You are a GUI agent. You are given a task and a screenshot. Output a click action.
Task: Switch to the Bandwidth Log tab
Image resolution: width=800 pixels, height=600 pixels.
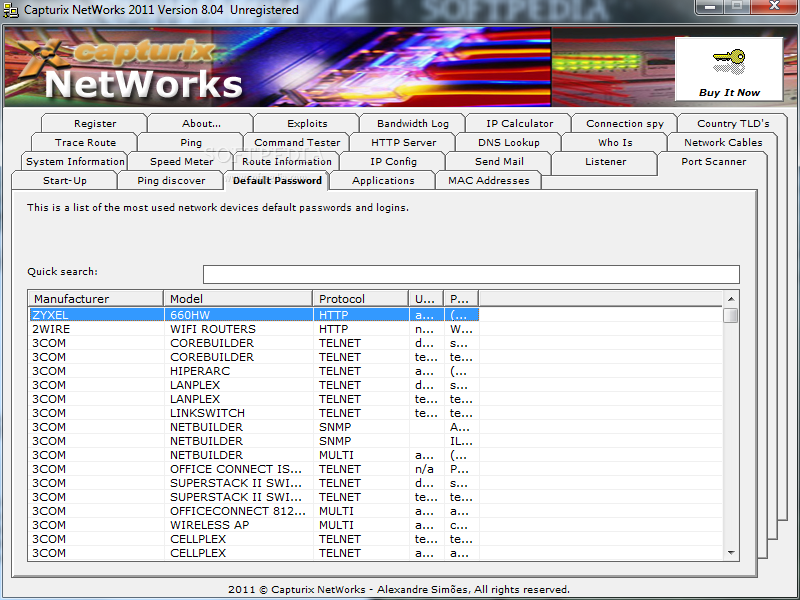(413, 123)
